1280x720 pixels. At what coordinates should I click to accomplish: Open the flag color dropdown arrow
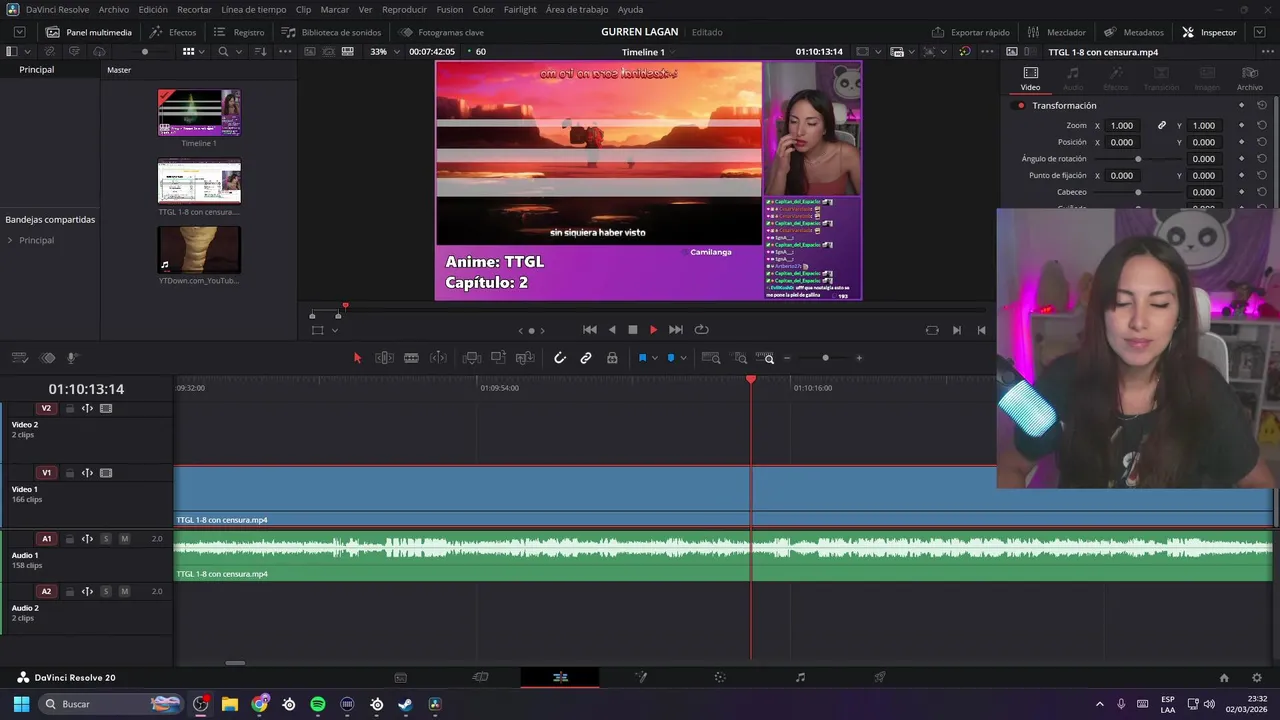click(x=654, y=358)
